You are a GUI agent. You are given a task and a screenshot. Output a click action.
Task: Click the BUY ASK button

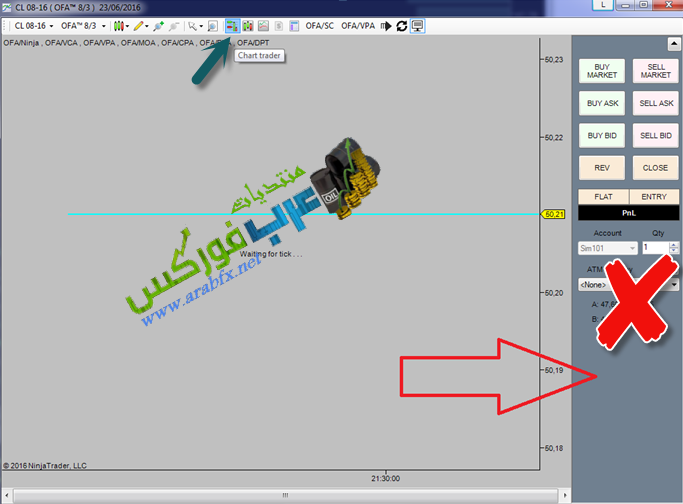602,103
